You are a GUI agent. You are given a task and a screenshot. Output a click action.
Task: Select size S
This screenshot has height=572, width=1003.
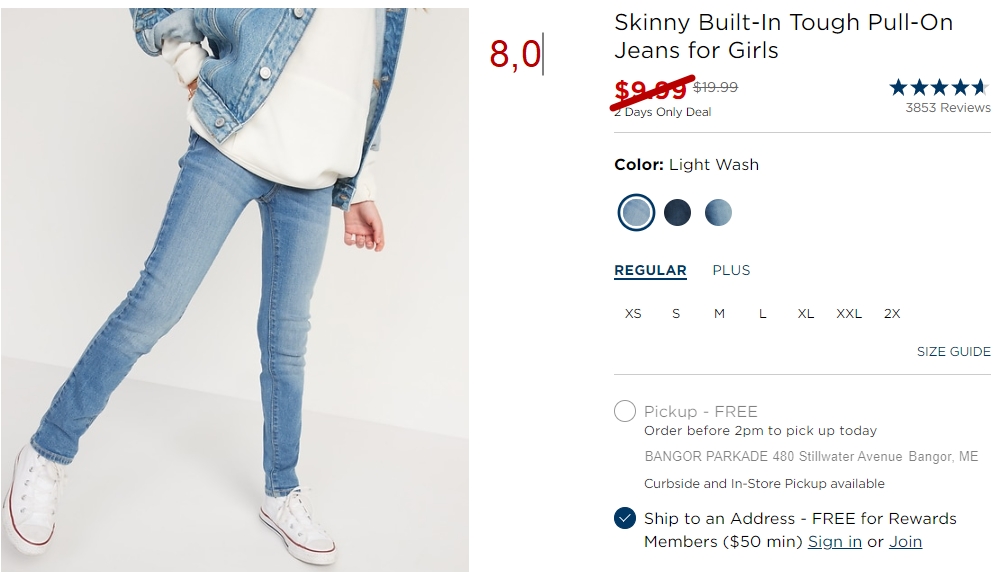675,314
